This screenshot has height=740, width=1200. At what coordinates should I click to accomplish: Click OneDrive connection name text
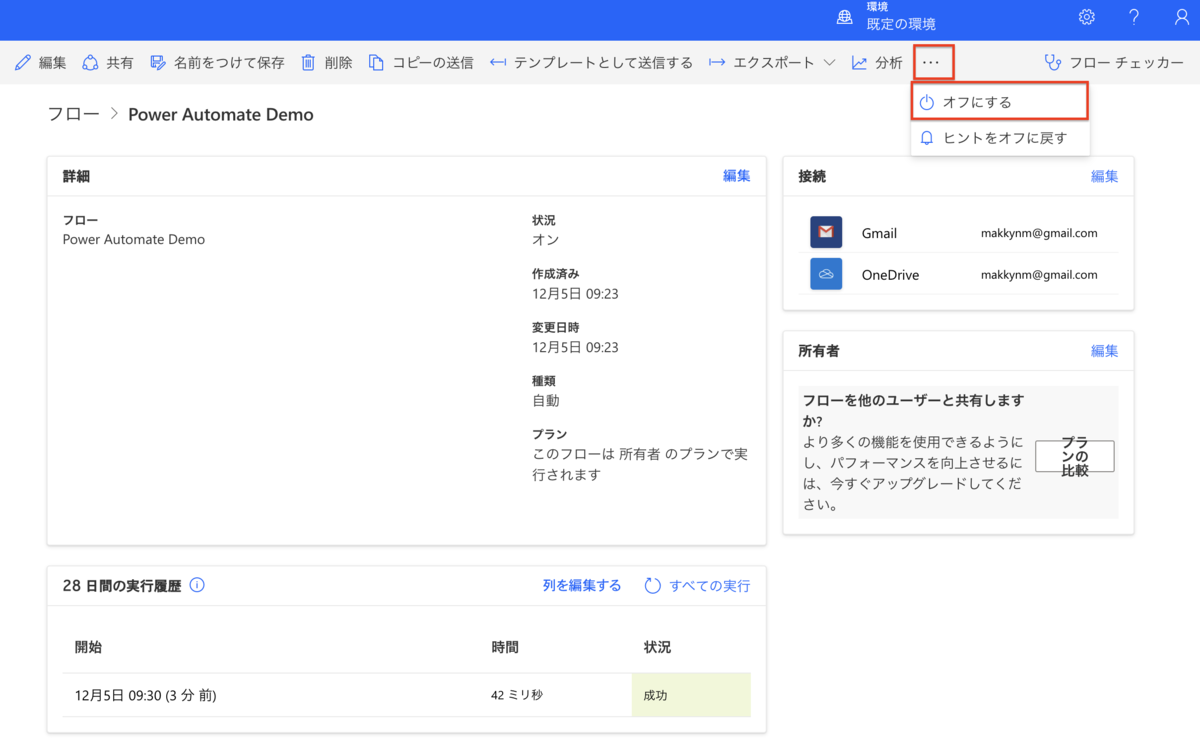(890, 275)
